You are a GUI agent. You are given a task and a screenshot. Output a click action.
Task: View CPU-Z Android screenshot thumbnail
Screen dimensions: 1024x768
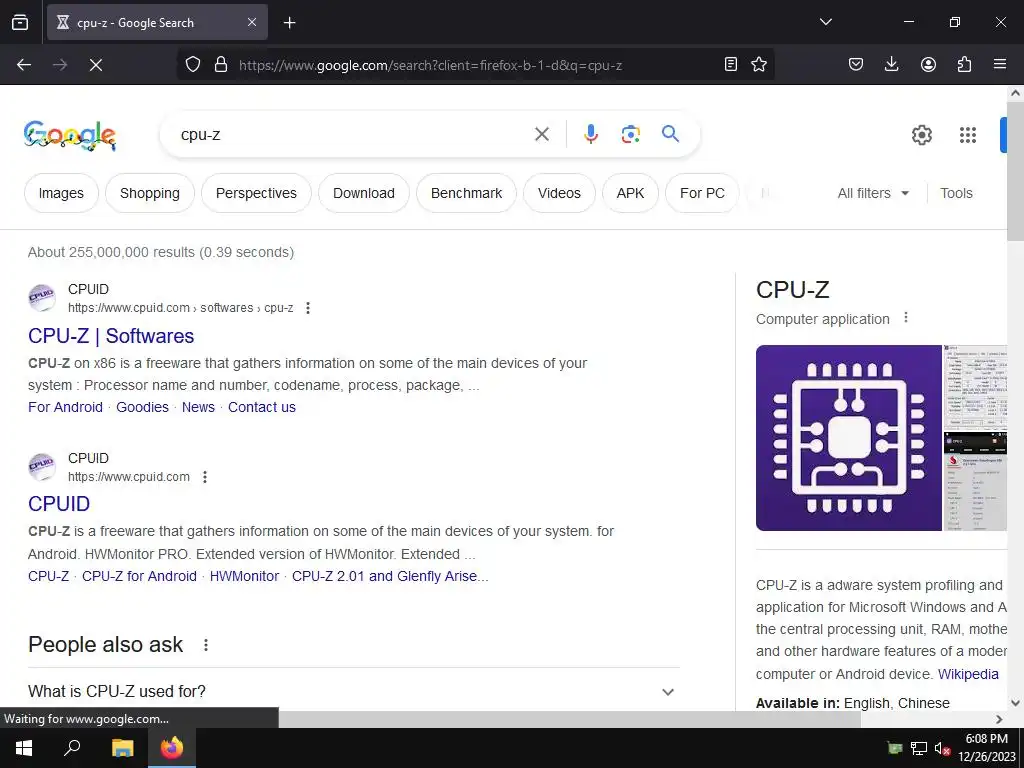tap(975, 481)
